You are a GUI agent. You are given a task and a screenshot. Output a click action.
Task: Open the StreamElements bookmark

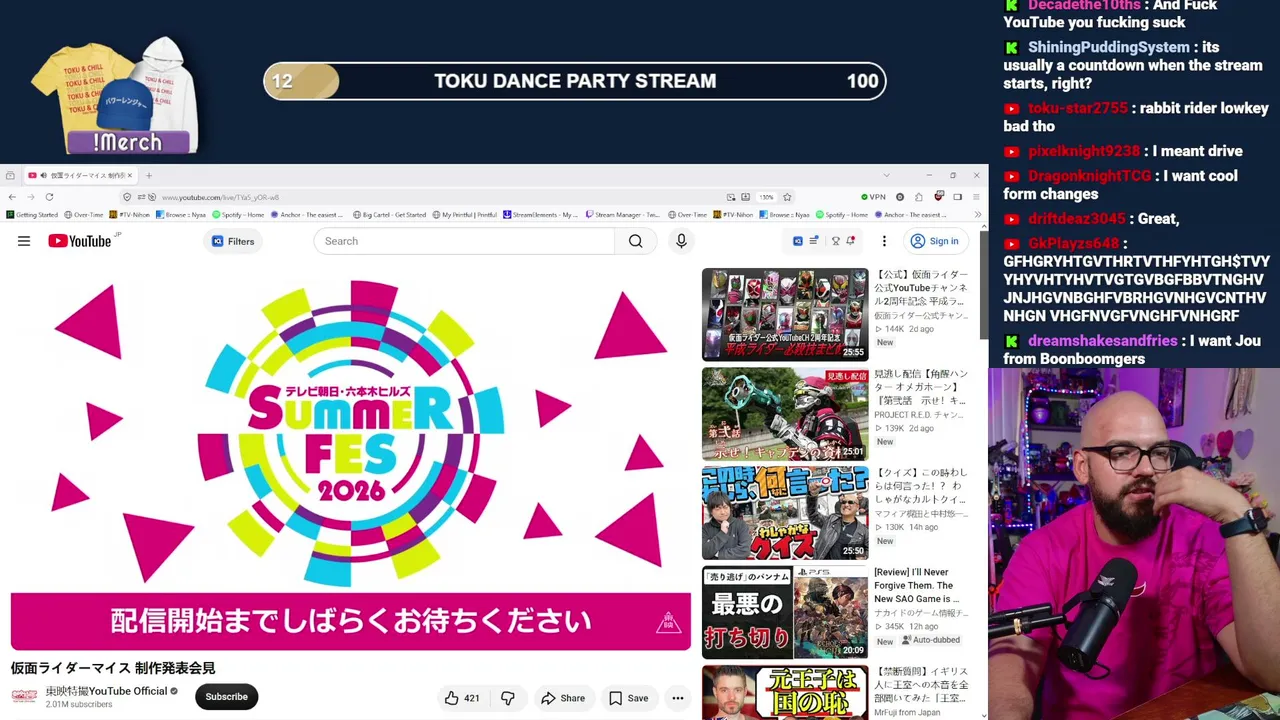pos(541,215)
